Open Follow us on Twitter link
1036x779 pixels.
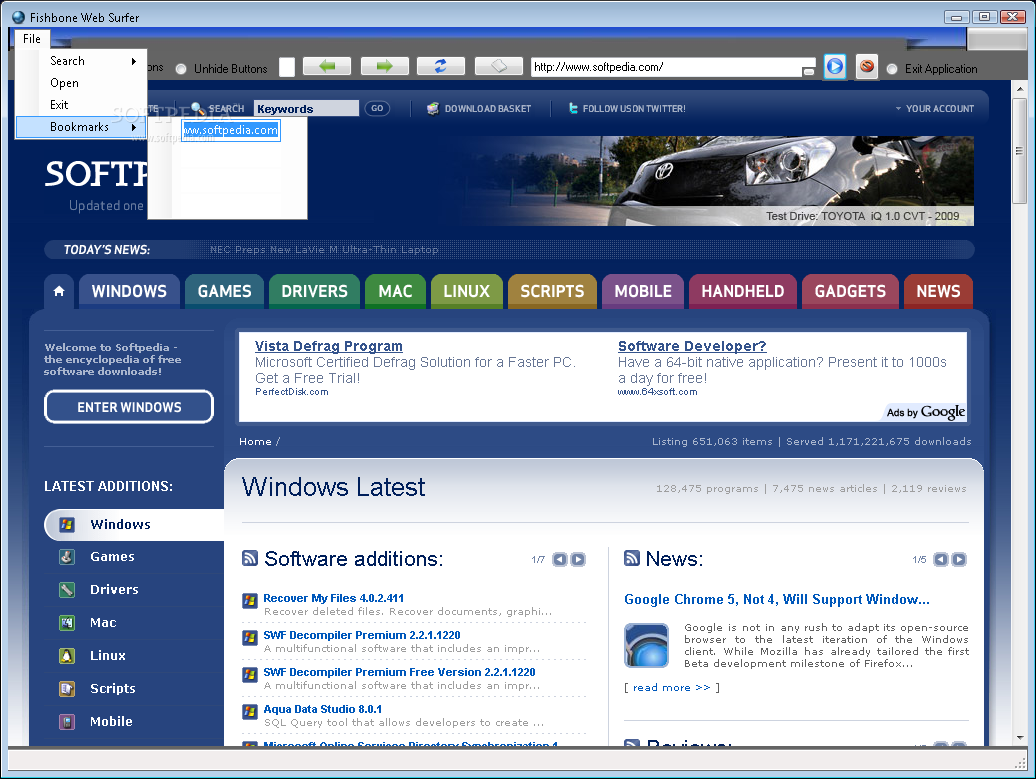[634, 108]
